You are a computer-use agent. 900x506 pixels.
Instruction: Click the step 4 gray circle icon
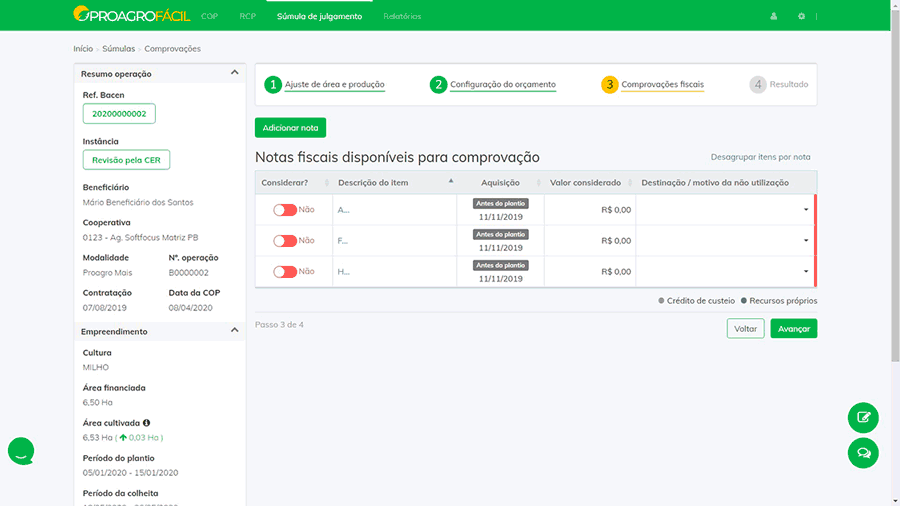pyautogui.click(x=758, y=84)
